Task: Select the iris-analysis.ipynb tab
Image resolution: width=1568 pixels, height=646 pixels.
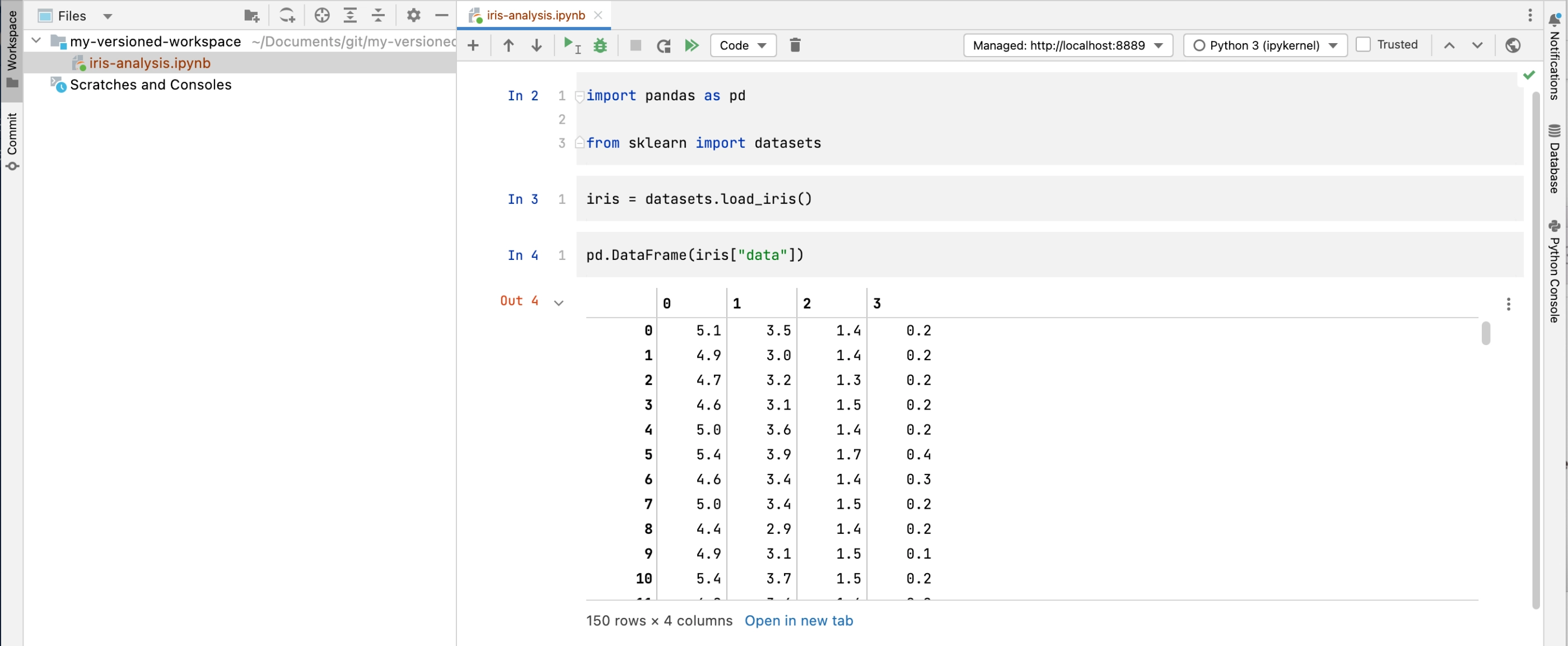Action: [x=534, y=14]
